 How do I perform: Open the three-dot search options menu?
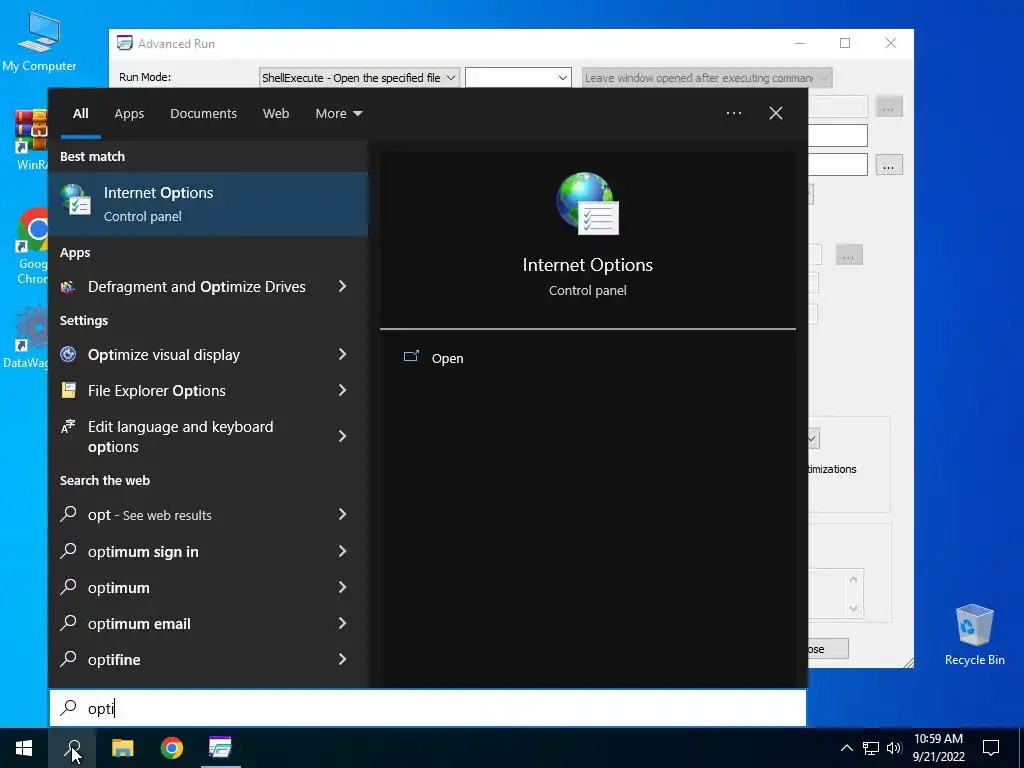(733, 113)
